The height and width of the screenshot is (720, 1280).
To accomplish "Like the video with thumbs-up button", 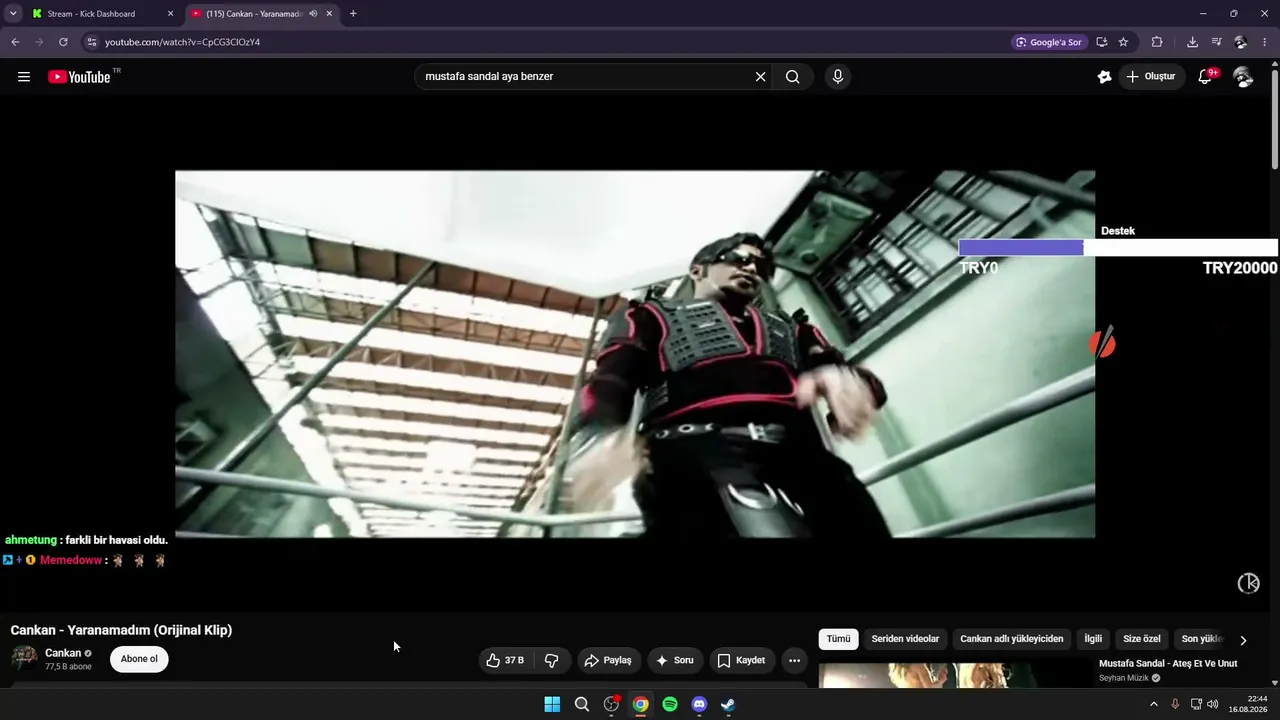I will (505, 660).
